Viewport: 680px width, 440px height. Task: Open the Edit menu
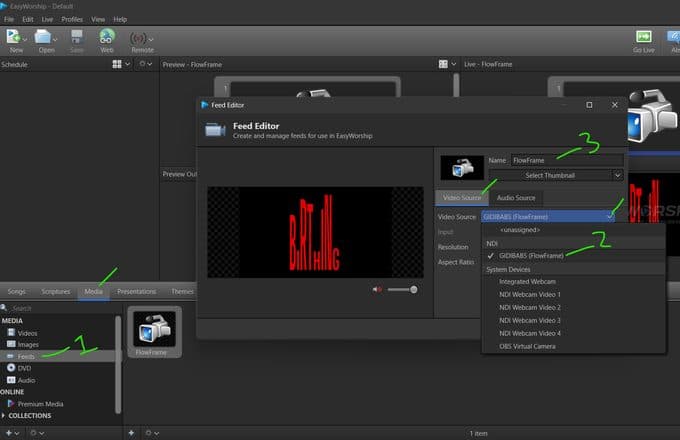28,19
